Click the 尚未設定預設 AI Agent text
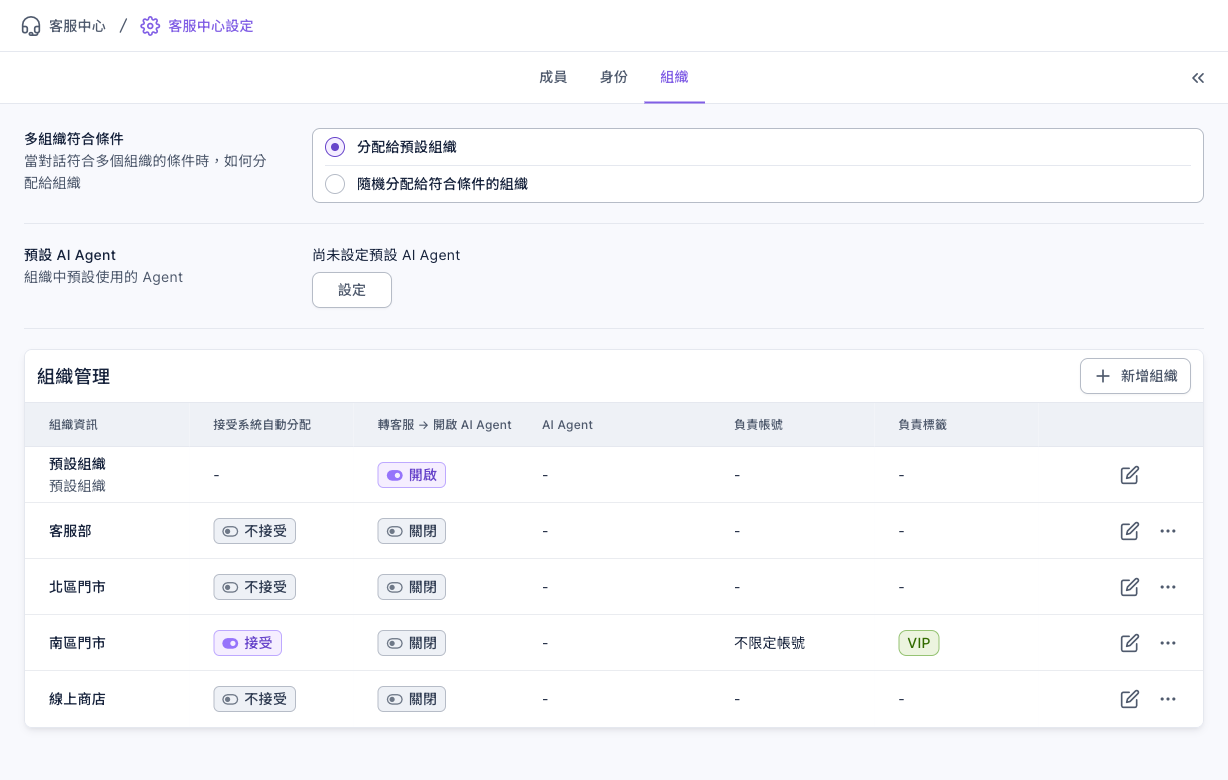1228x780 pixels. (x=386, y=255)
